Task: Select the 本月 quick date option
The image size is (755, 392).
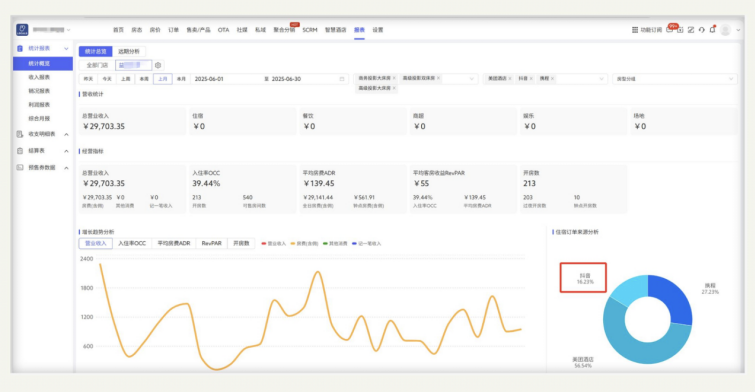Action: pos(181,79)
